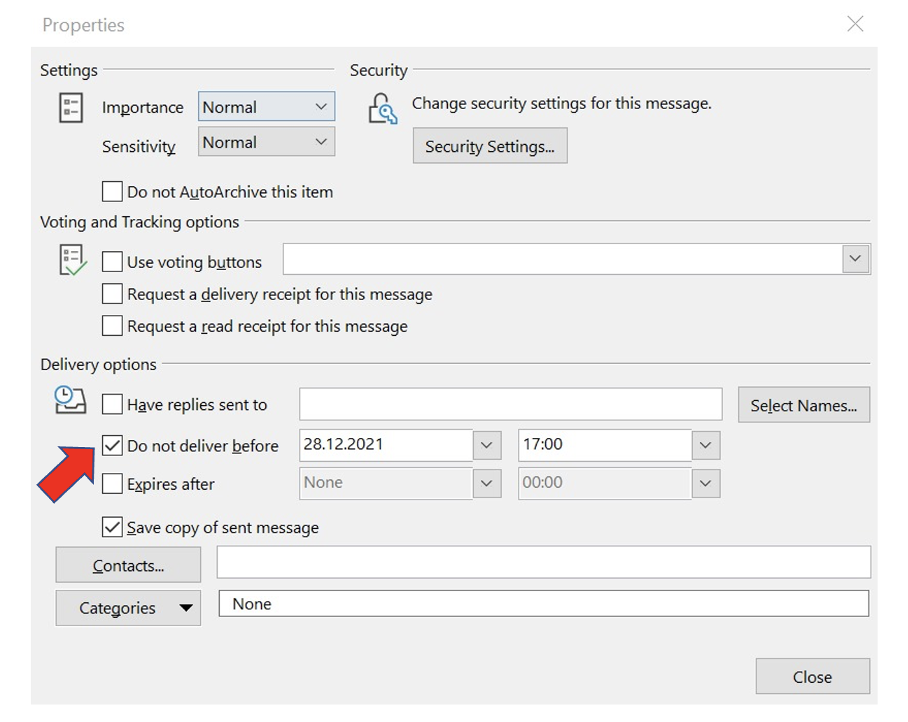The image size is (908, 722).
Task: Open the Importance dropdown
Action: coord(320,107)
